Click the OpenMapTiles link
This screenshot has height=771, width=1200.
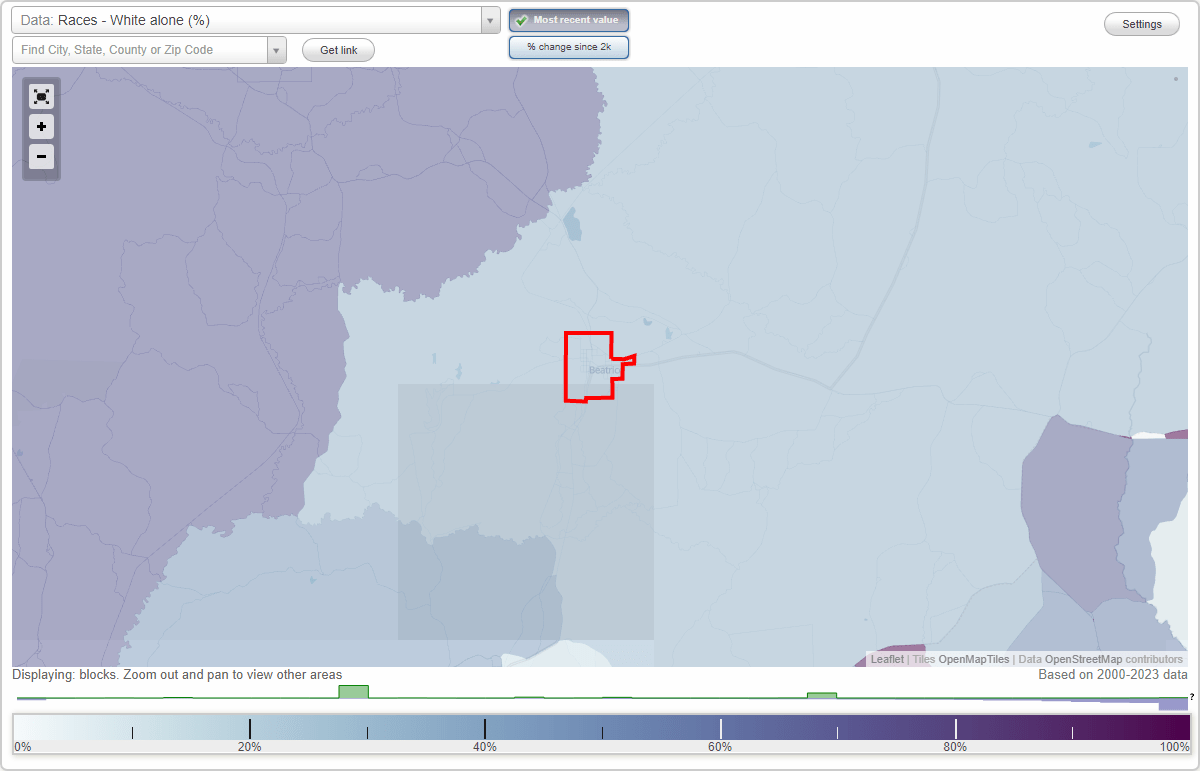coord(973,659)
